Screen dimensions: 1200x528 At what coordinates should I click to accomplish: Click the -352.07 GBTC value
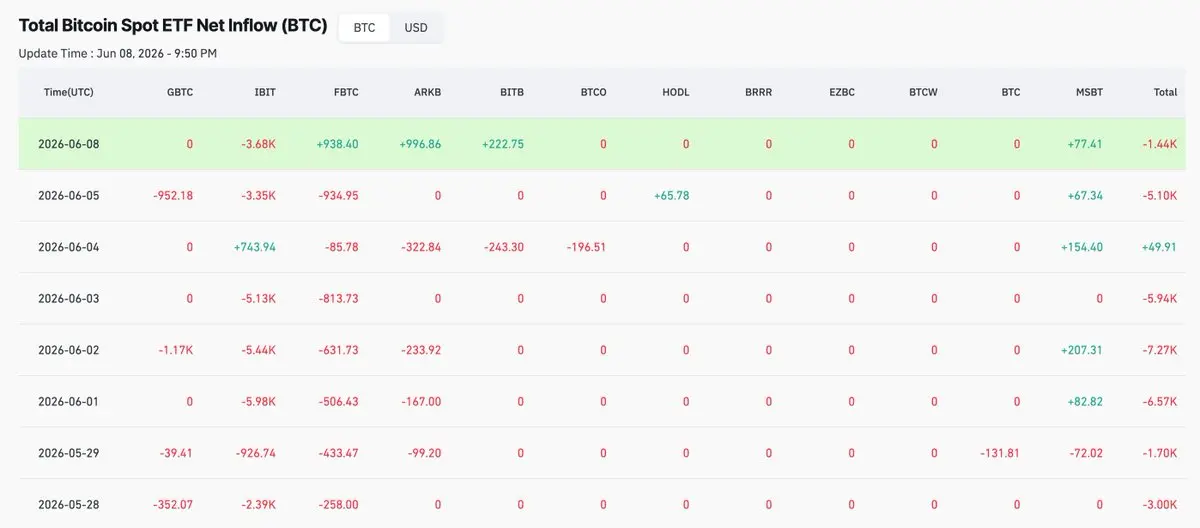[174, 504]
